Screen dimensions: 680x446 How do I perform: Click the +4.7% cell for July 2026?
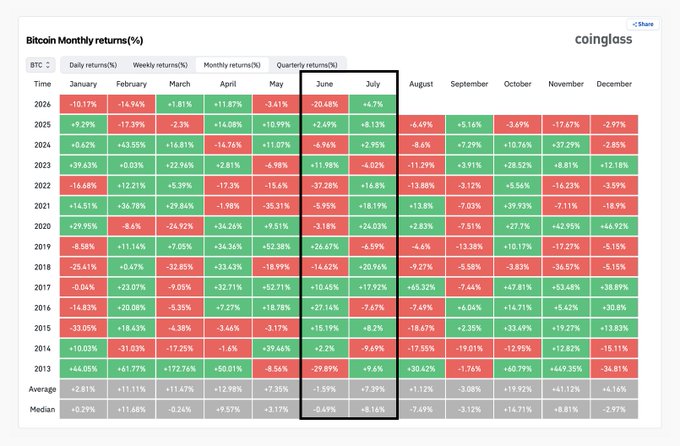pos(373,104)
